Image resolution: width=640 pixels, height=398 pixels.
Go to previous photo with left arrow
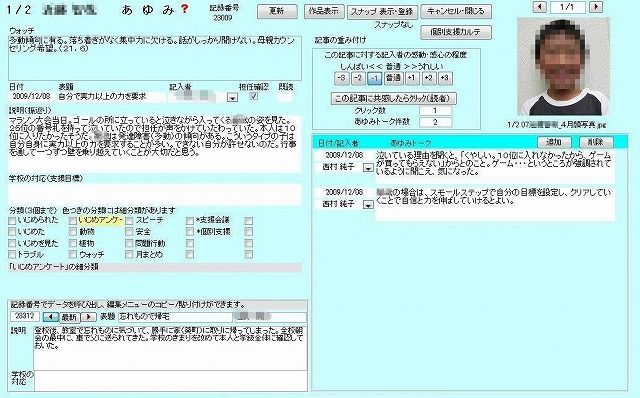pos(540,7)
